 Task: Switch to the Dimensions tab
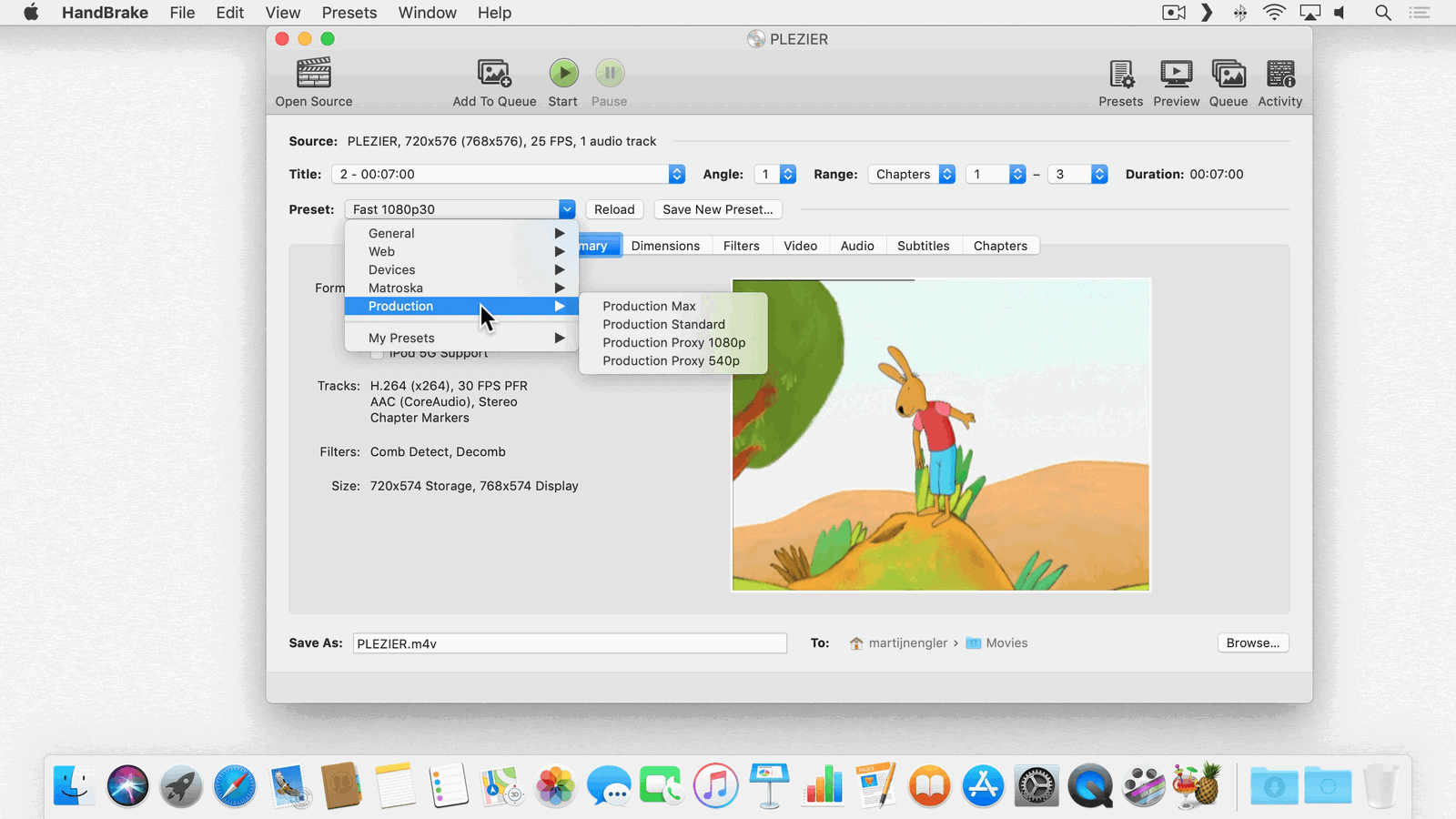[666, 246]
